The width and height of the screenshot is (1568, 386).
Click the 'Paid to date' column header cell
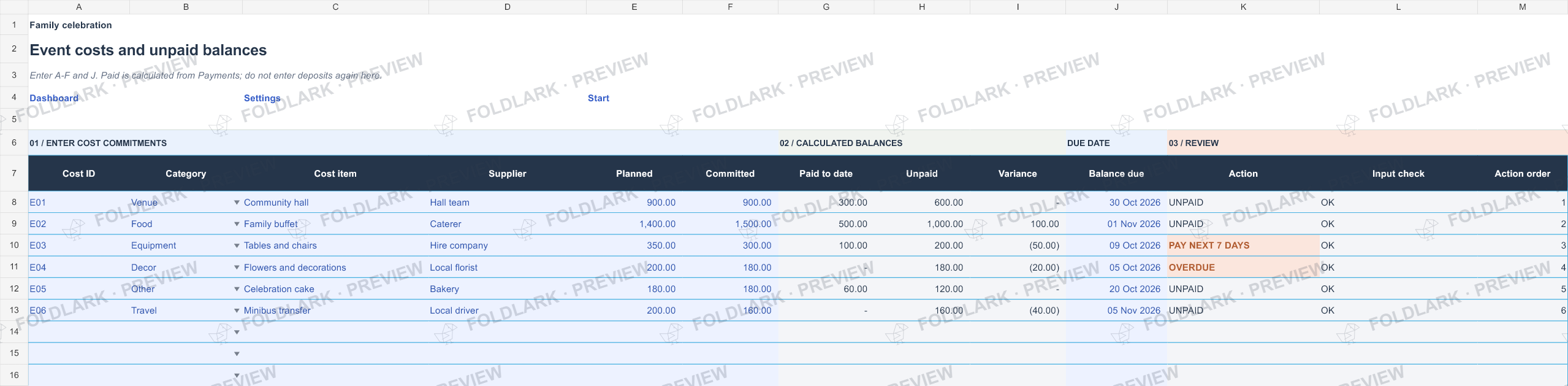(826, 174)
